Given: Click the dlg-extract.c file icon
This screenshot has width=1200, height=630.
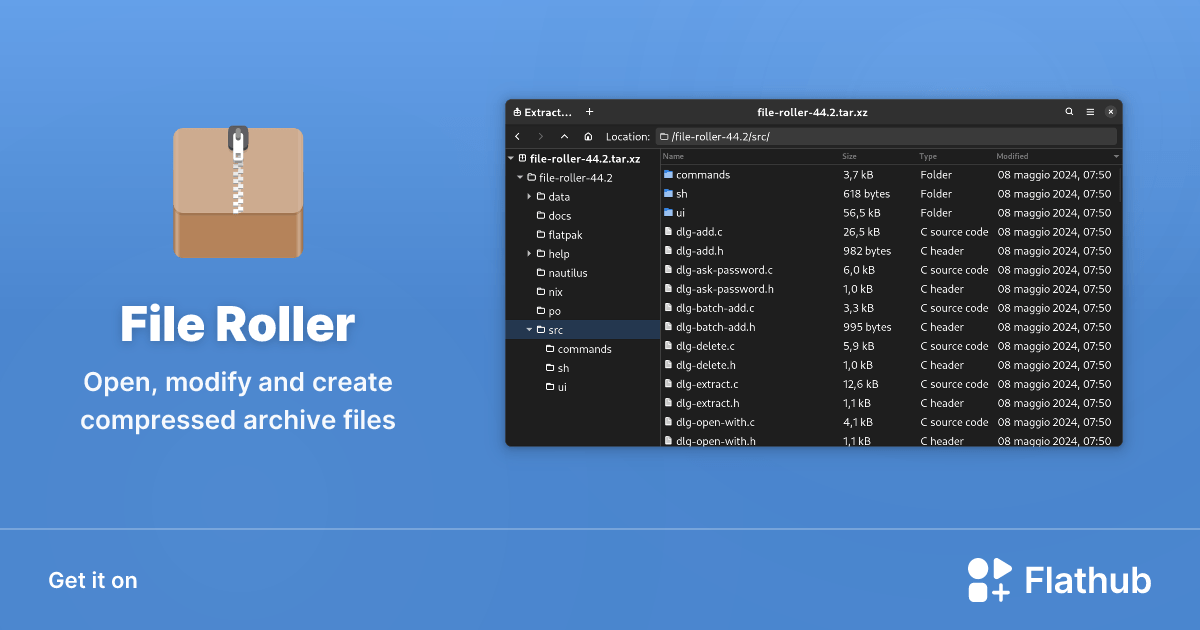Looking at the screenshot, I should coord(668,383).
